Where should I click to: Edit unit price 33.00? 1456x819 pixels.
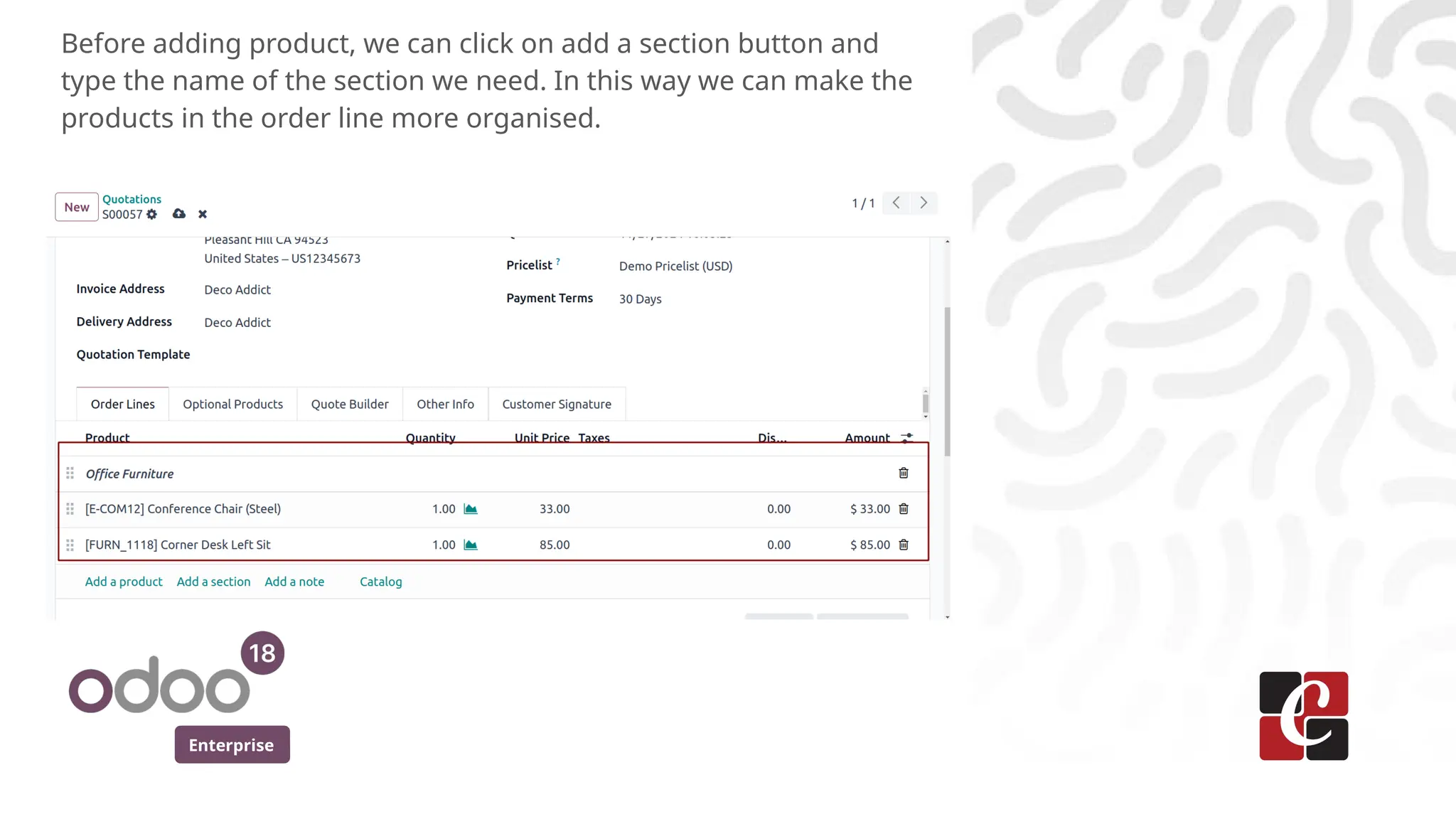click(x=555, y=508)
